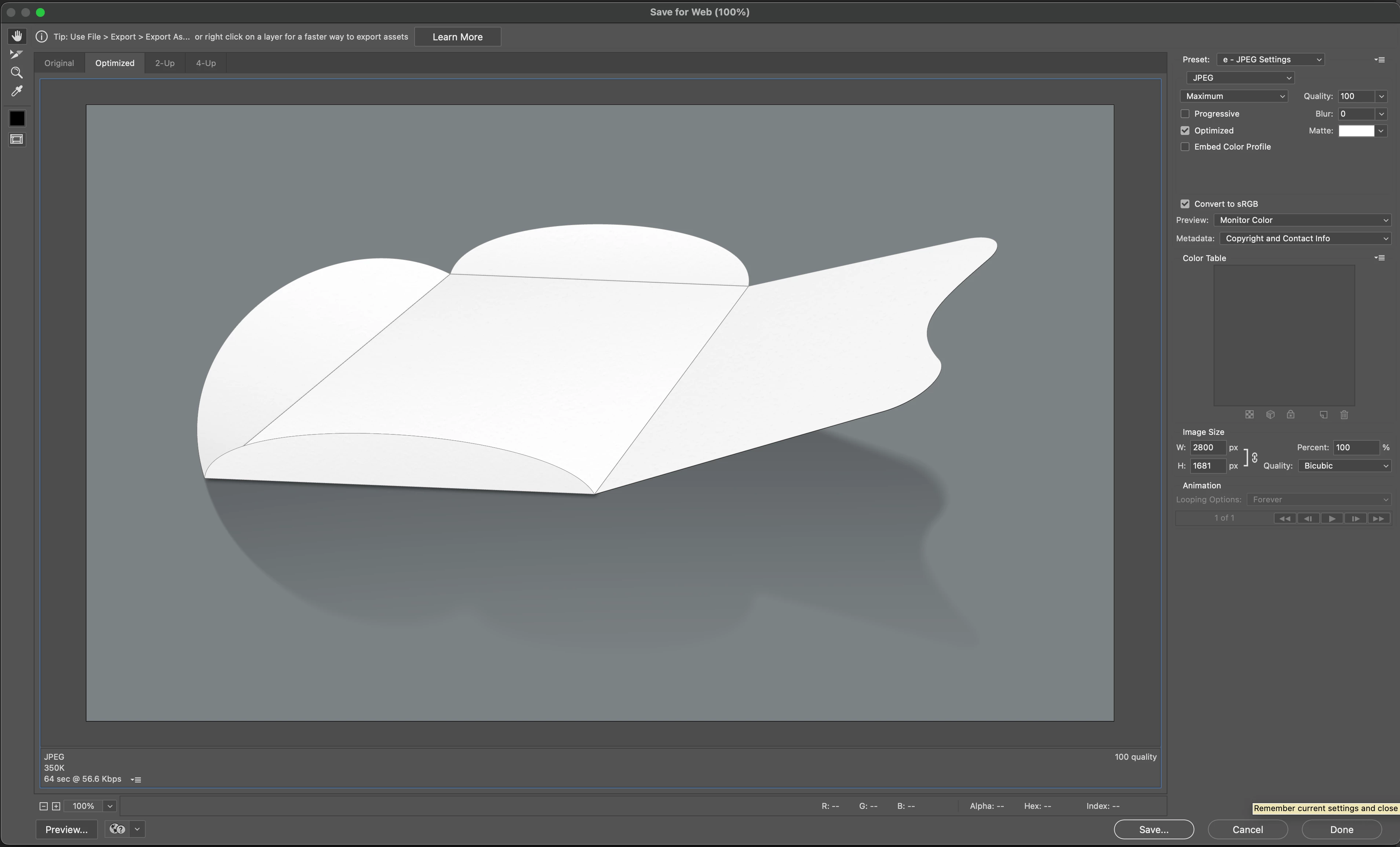Click the Learn More button
Image resolution: width=1400 pixels, height=847 pixels.
[457, 37]
